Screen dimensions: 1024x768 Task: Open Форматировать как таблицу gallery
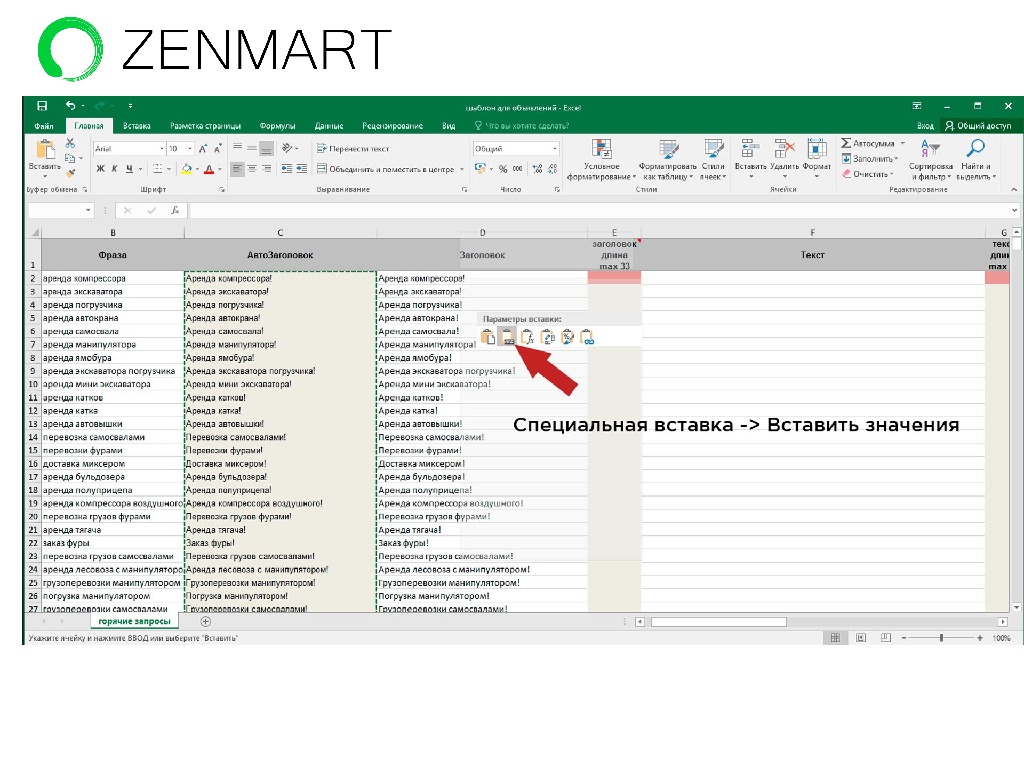click(667, 159)
